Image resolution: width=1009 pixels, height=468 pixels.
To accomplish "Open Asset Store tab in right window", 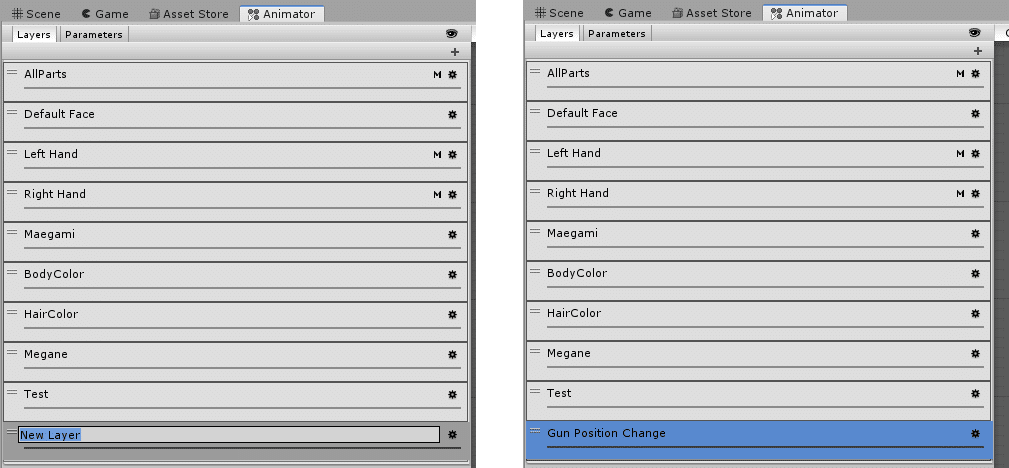I will click(x=712, y=13).
